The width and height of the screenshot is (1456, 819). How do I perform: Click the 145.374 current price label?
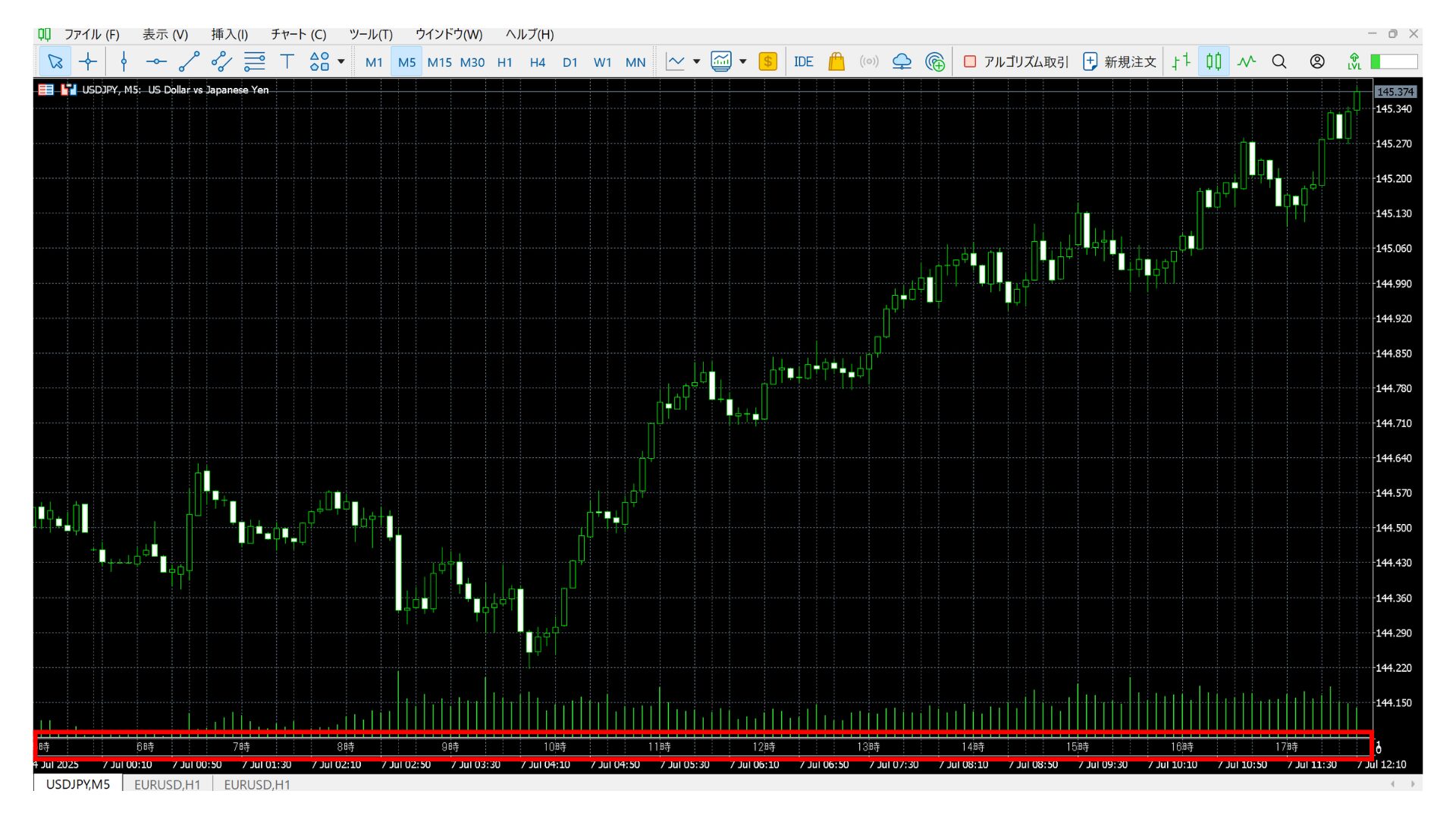click(x=1395, y=92)
